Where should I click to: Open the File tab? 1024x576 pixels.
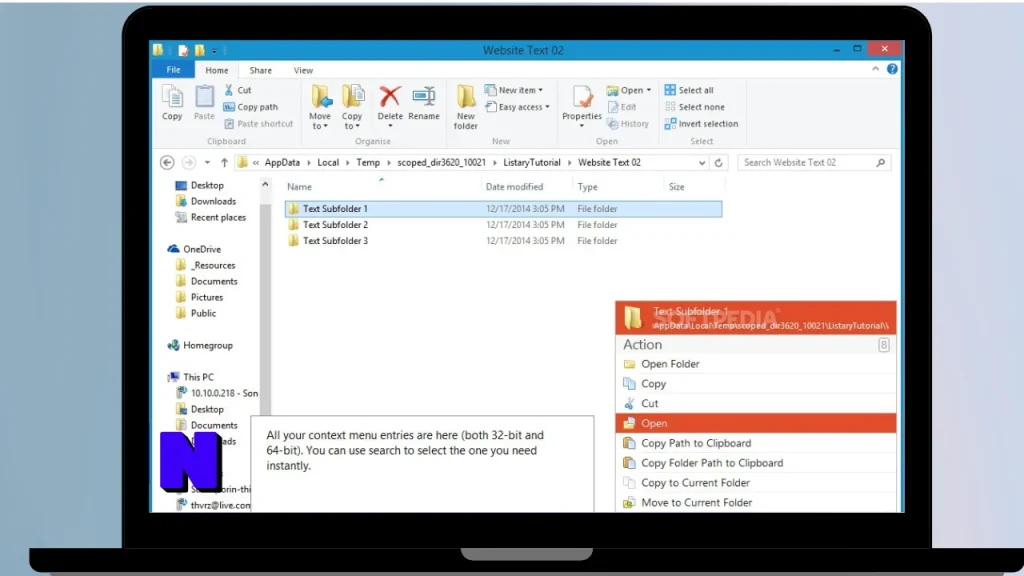[173, 70]
